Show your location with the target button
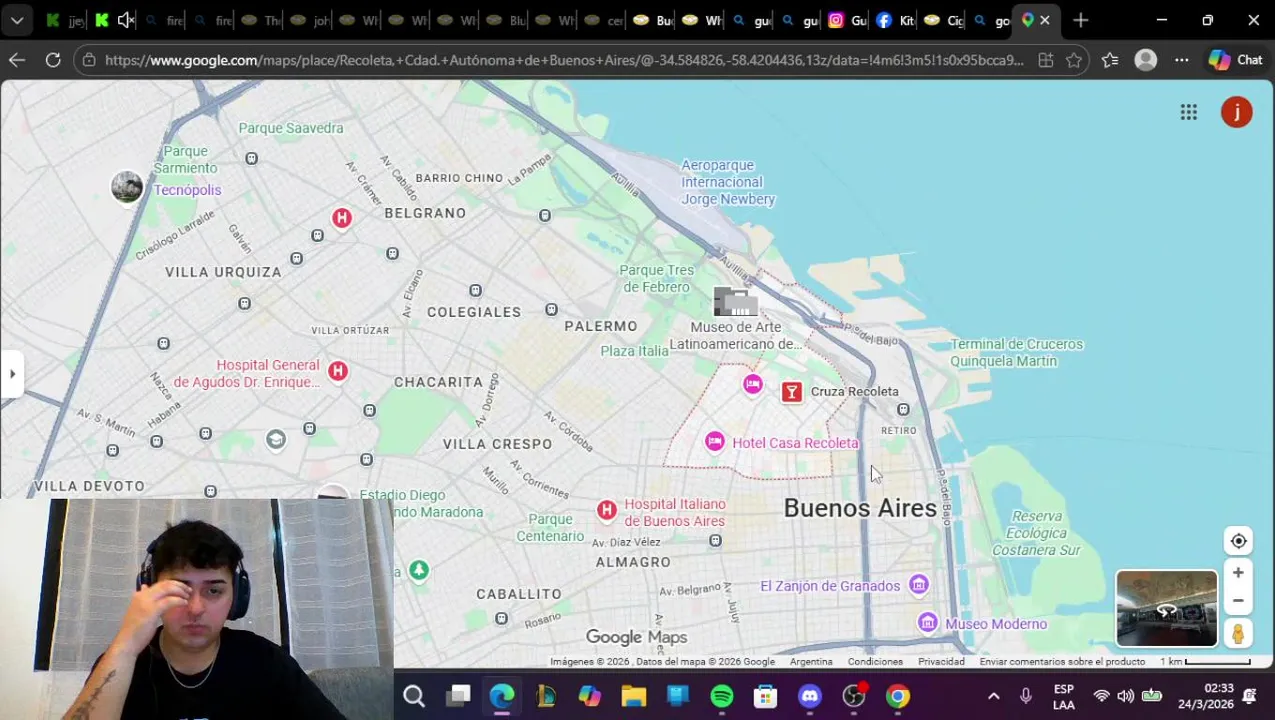The image size is (1275, 720). (x=1238, y=541)
